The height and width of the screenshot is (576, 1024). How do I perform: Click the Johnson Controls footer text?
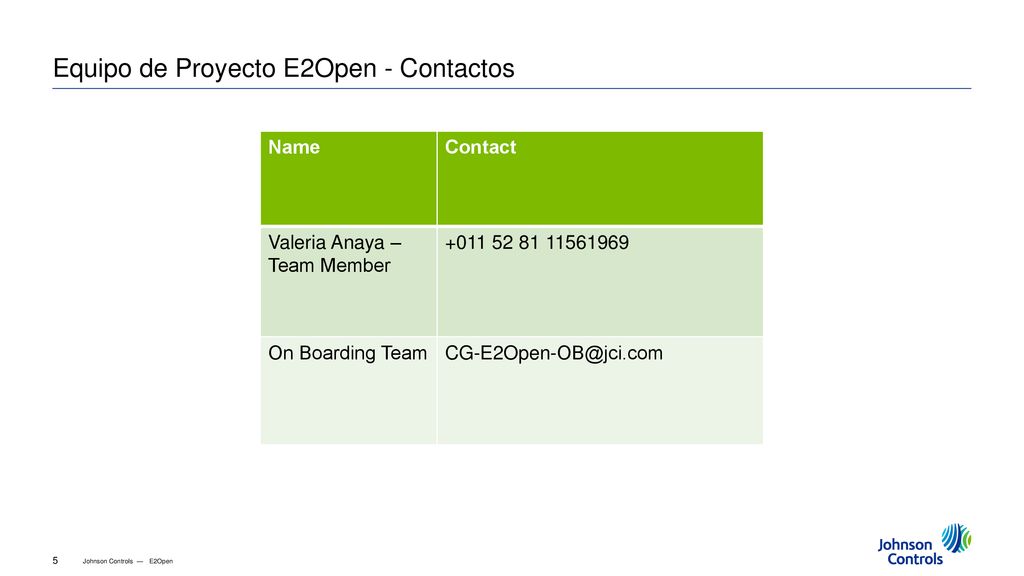[108, 561]
